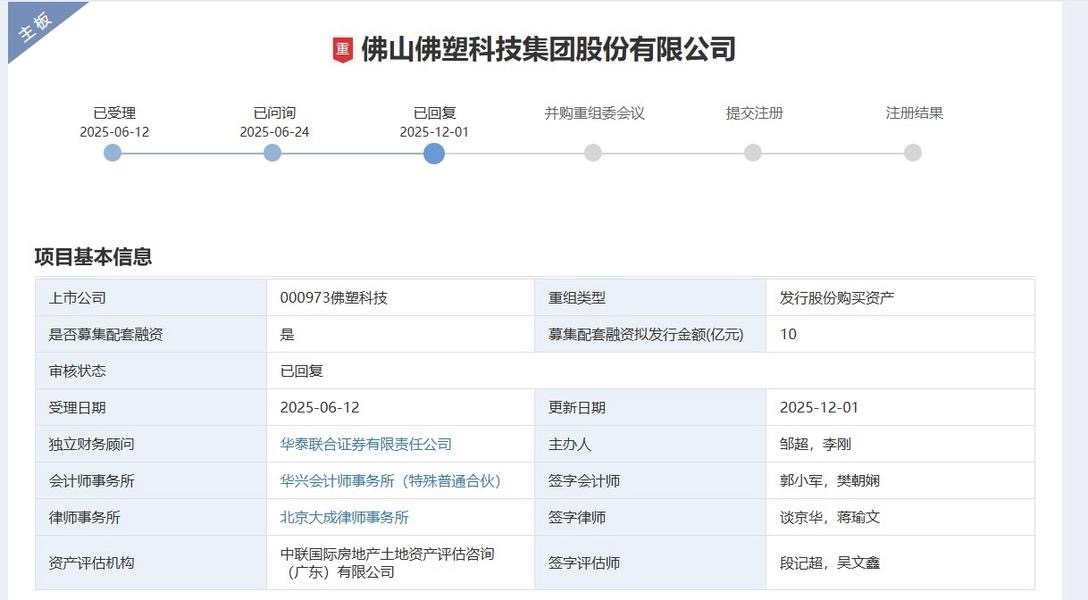Click the 2025-06-24 date under 已问询
Image resolution: width=1088 pixels, height=600 pixels.
[x=274, y=132]
